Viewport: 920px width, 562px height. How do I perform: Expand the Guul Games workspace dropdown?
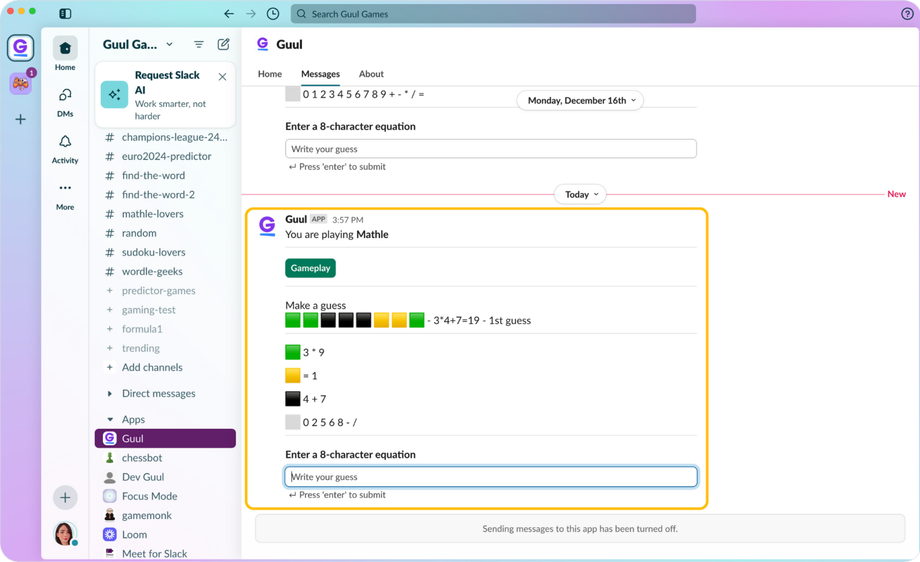click(138, 44)
